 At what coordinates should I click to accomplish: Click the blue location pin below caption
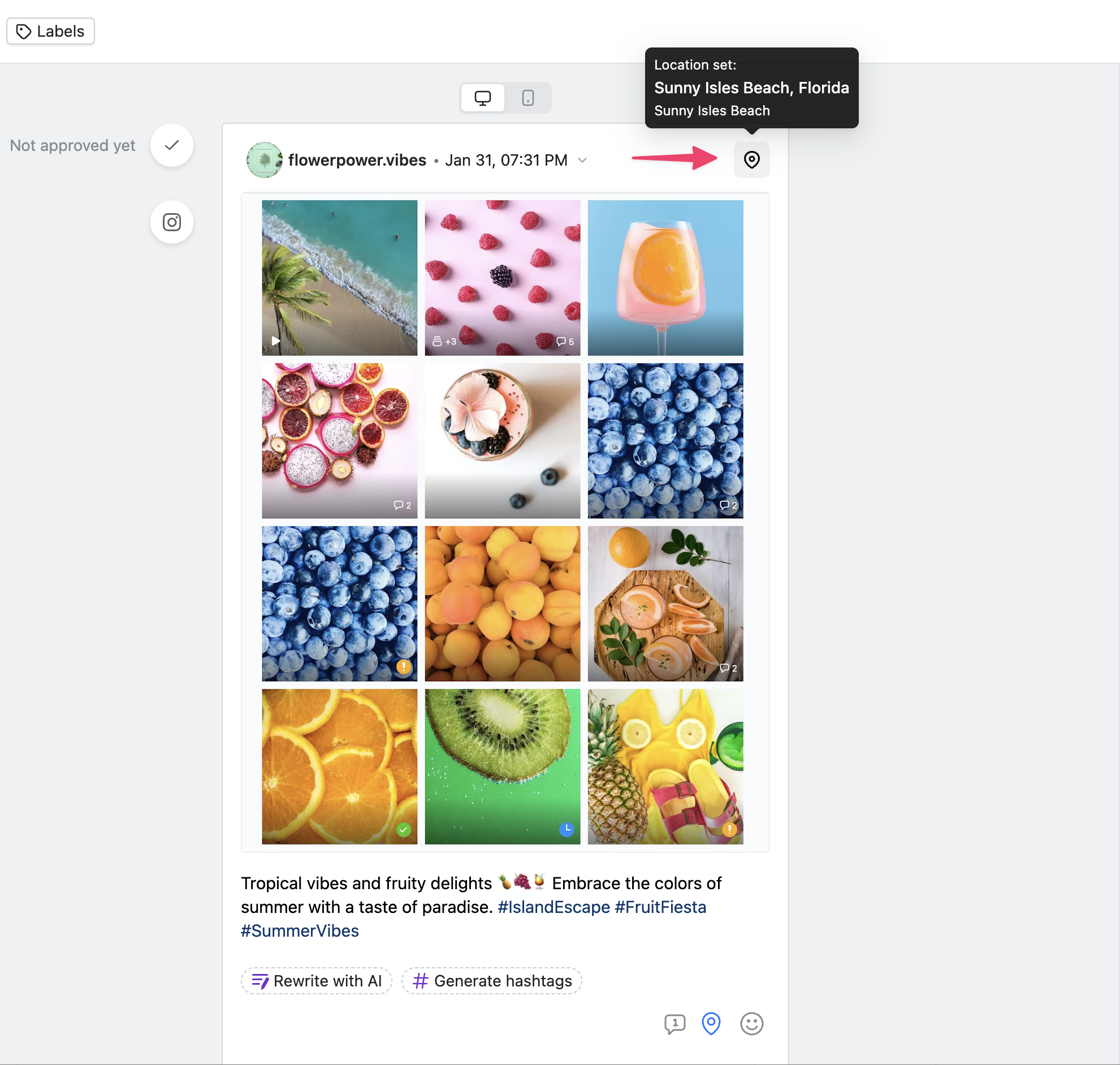pos(711,1023)
